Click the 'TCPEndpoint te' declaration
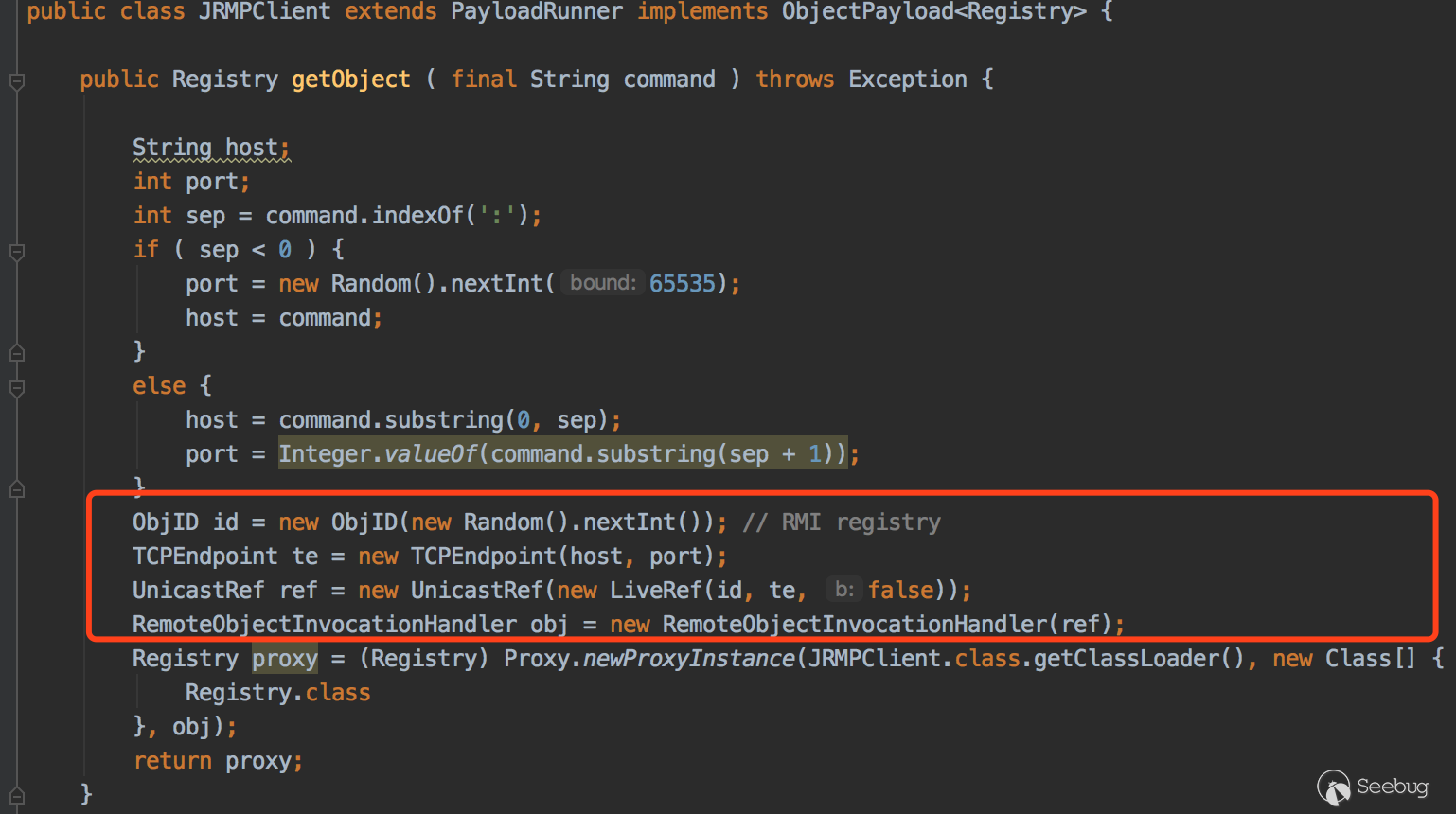 coord(225,557)
